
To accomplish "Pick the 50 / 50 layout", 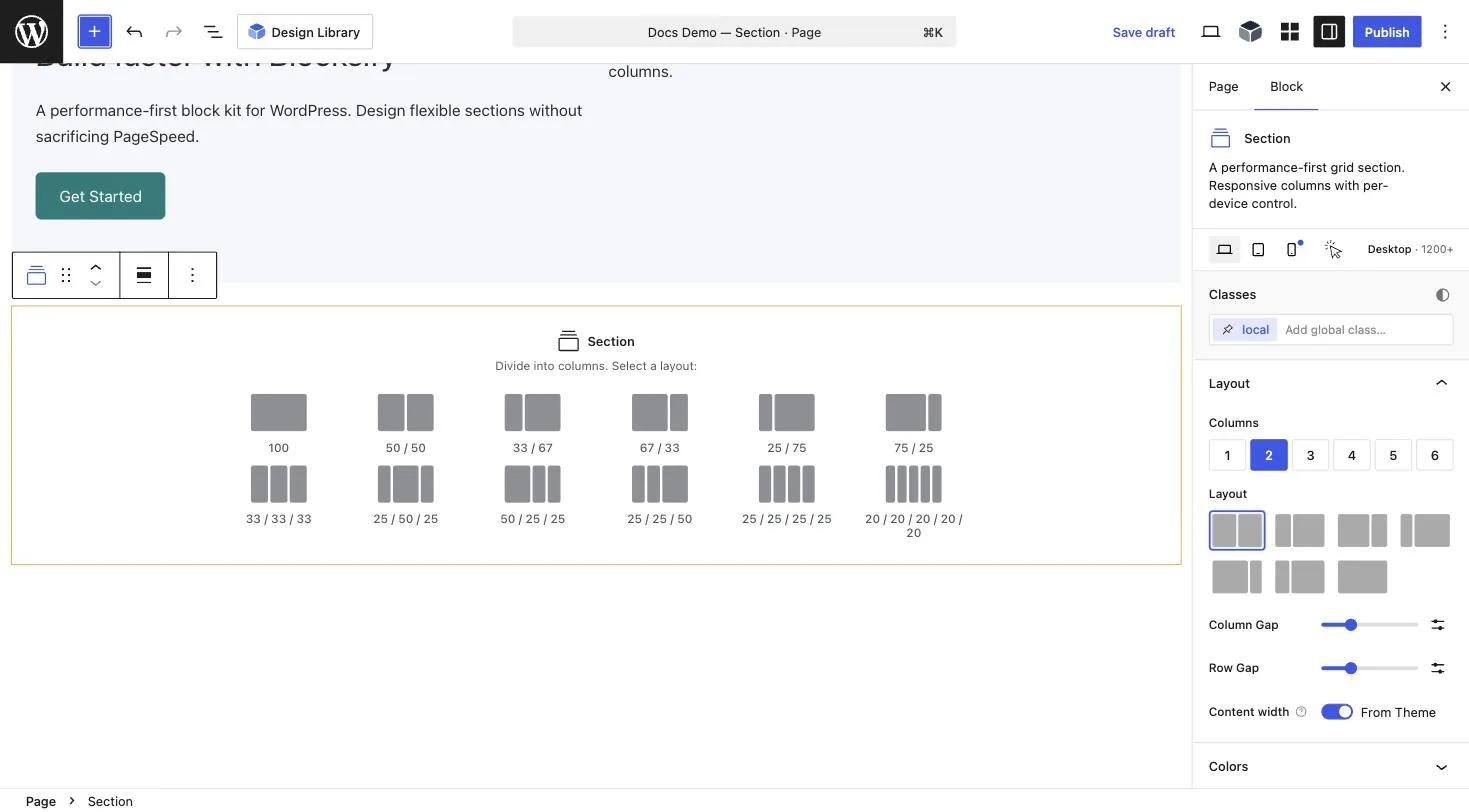I will [x=405, y=424].
